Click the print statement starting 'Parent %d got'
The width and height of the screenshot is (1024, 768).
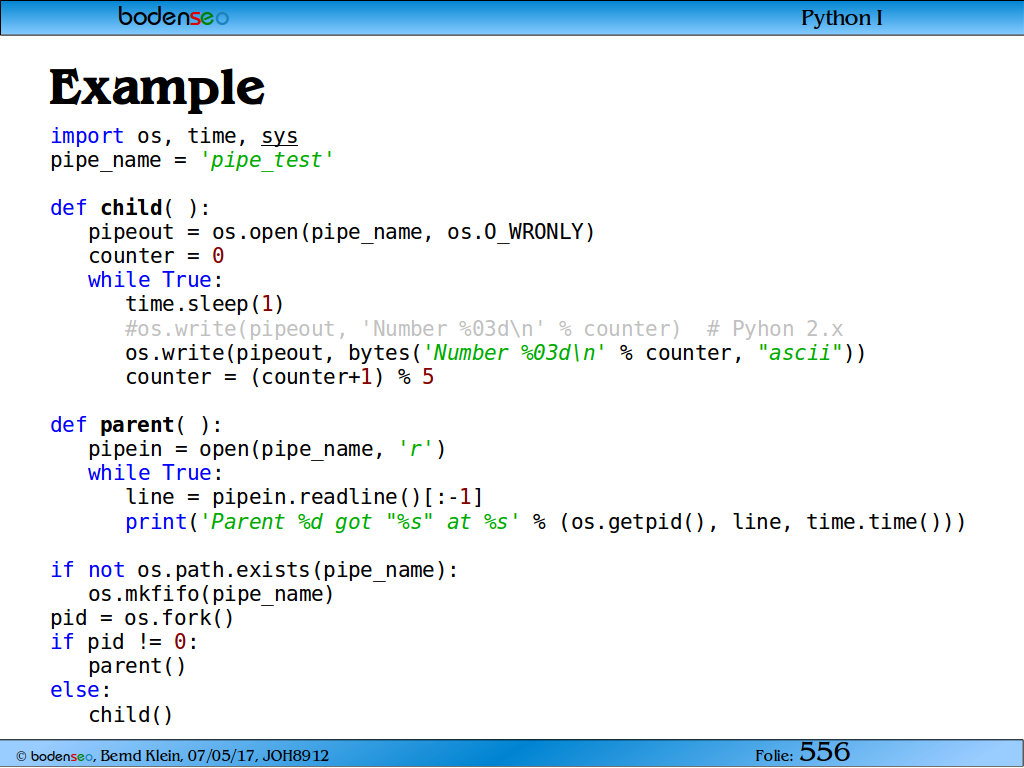coord(545,522)
